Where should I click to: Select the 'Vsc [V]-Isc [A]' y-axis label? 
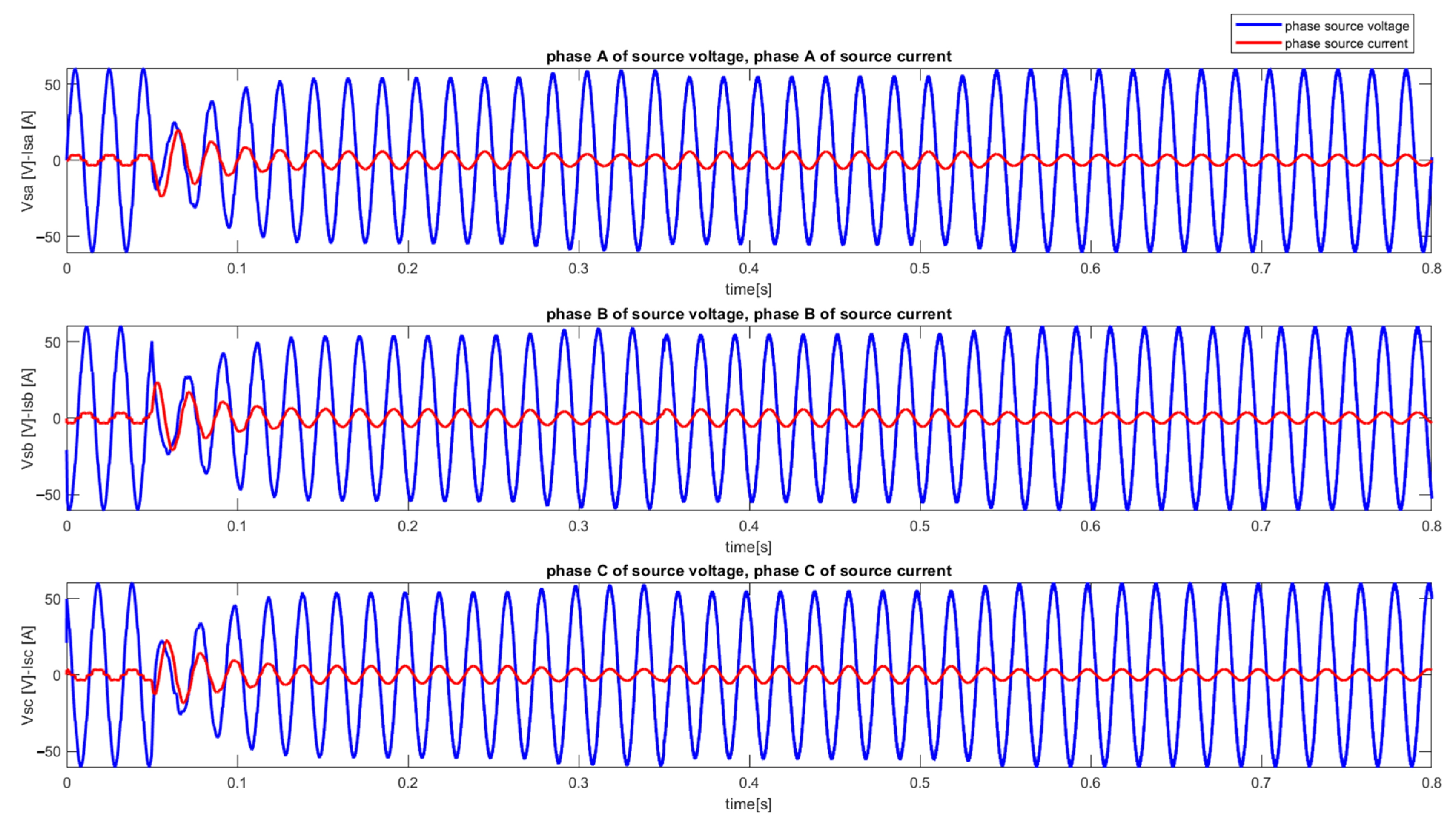coord(27,676)
